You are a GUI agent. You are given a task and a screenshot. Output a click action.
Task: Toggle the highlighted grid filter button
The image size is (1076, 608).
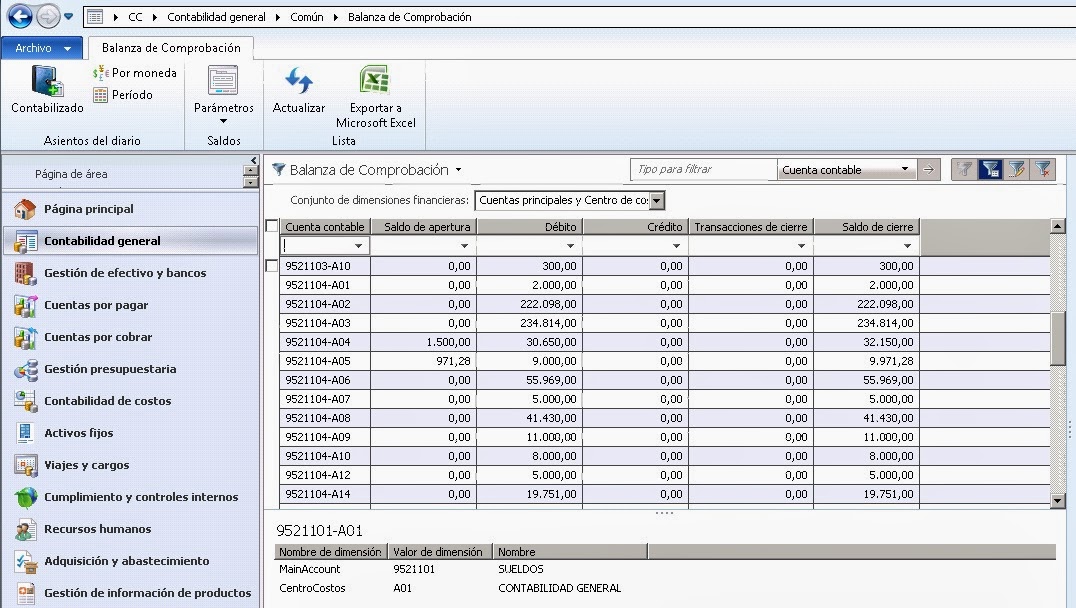point(991,169)
